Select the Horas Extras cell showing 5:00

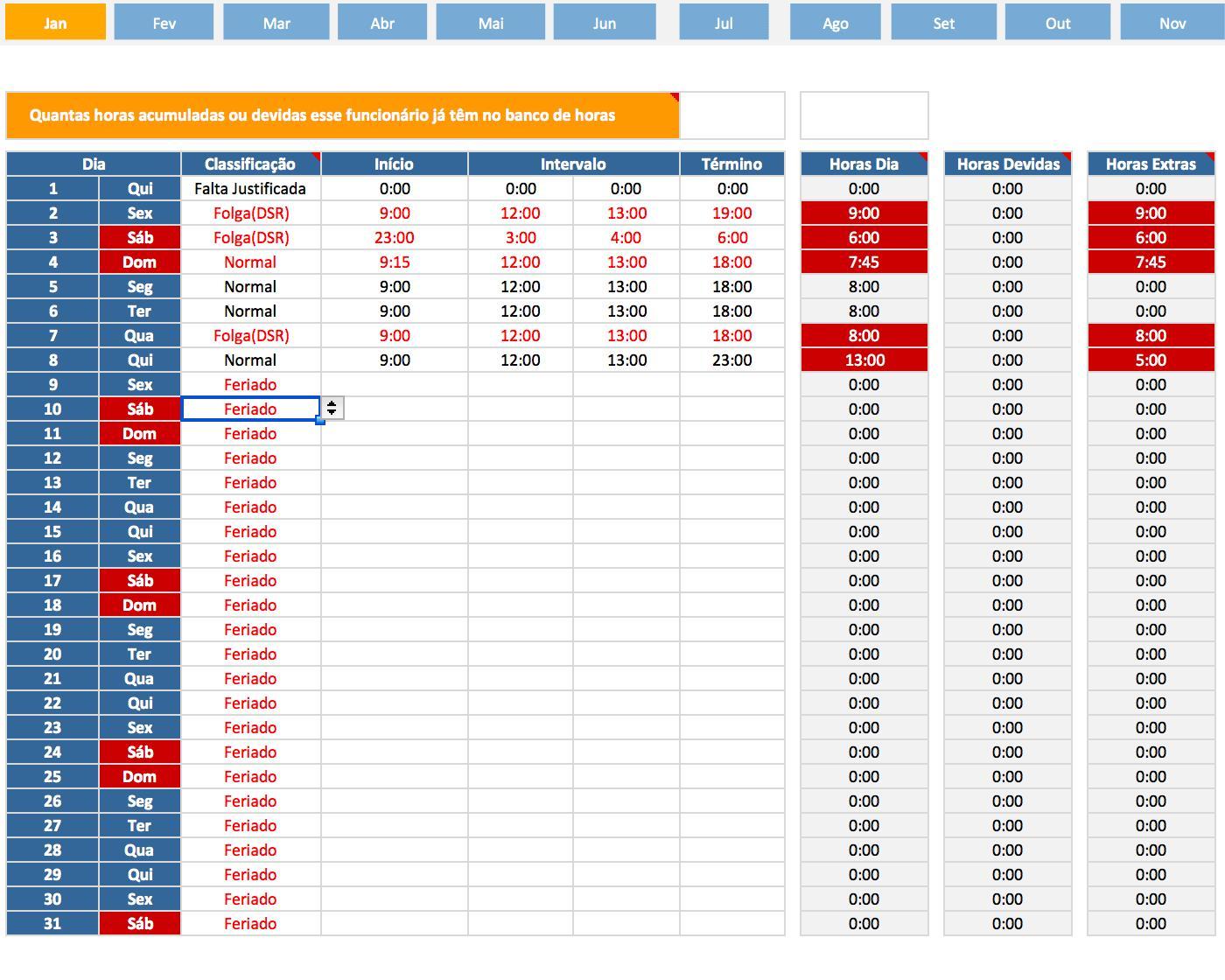[1150, 360]
